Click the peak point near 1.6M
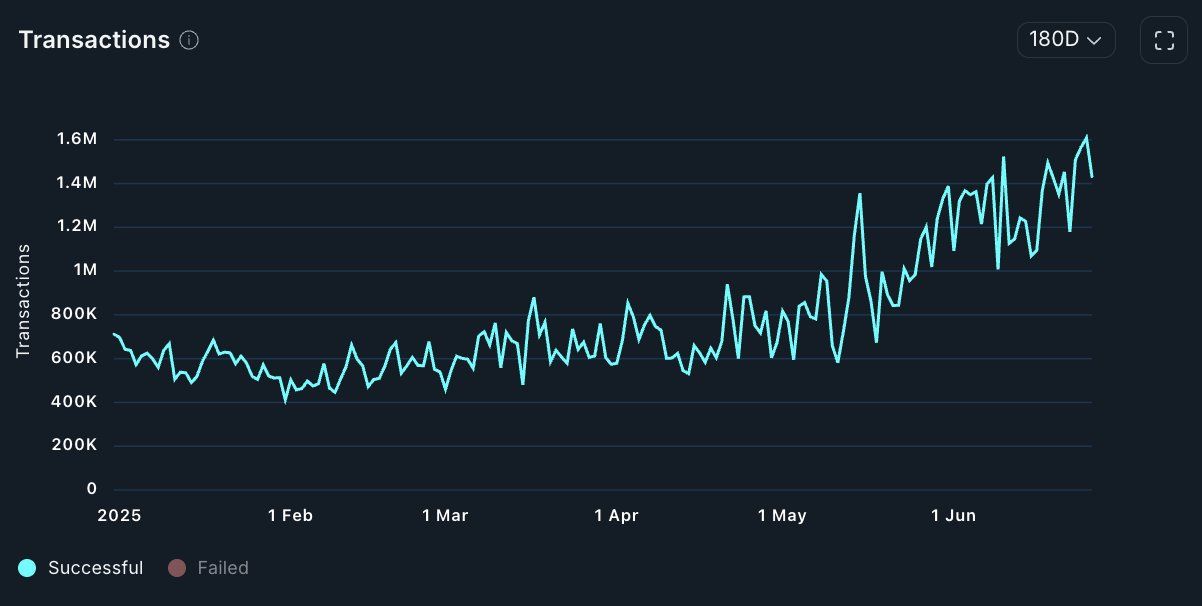 tap(1086, 134)
